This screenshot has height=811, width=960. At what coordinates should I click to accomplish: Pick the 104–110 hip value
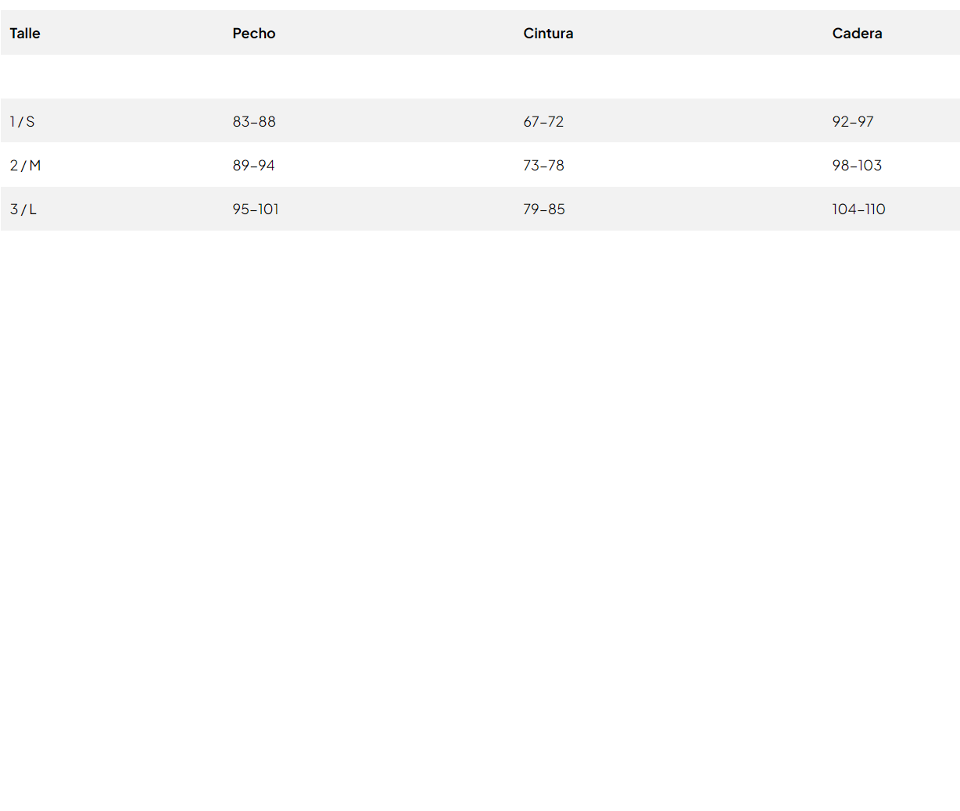tap(859, 209)
